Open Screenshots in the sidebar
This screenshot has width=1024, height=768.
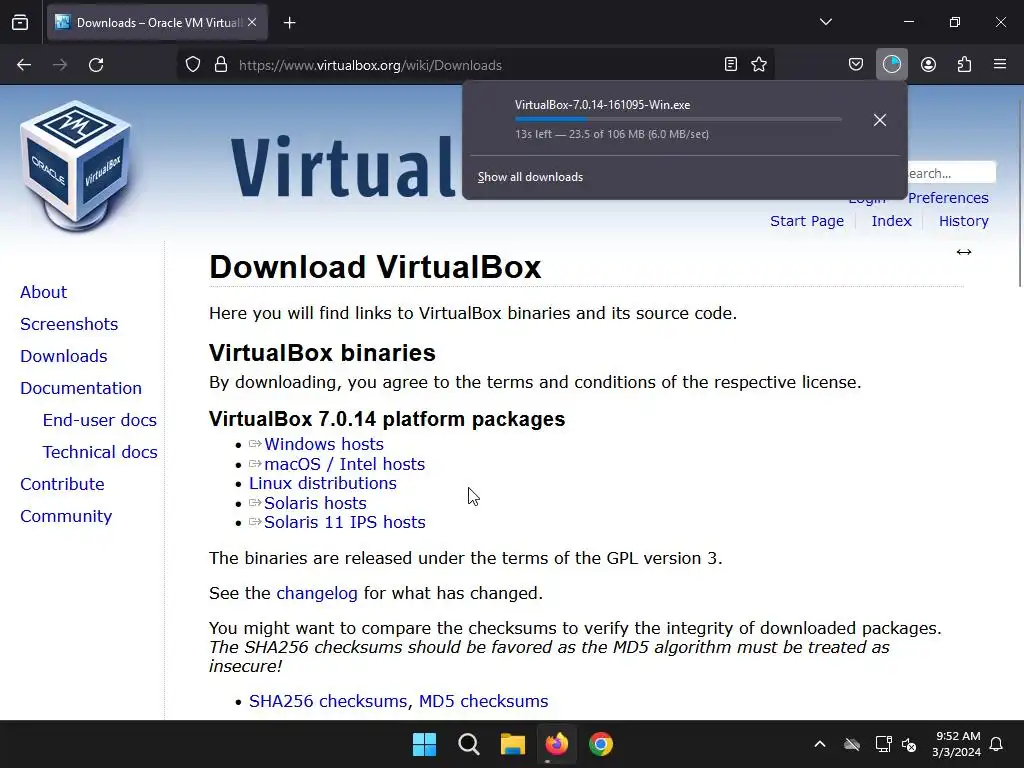point(69,324)
